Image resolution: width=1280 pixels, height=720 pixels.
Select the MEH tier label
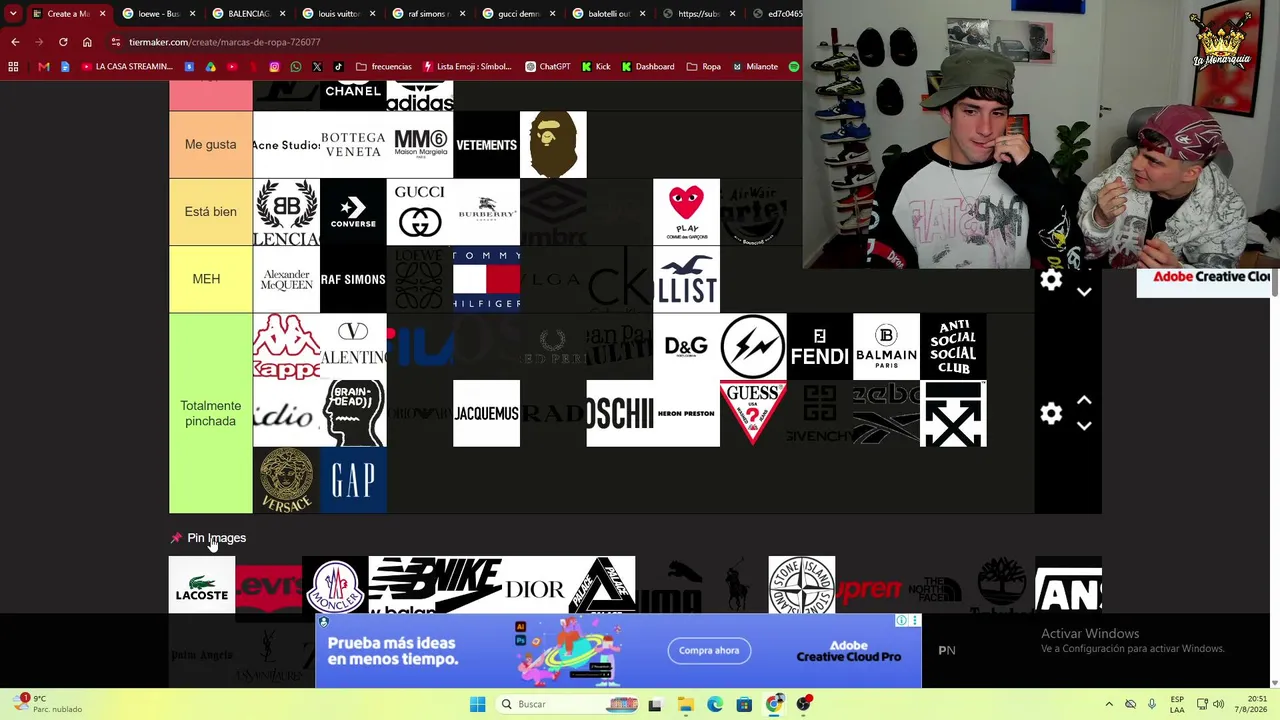coord(210,279)
